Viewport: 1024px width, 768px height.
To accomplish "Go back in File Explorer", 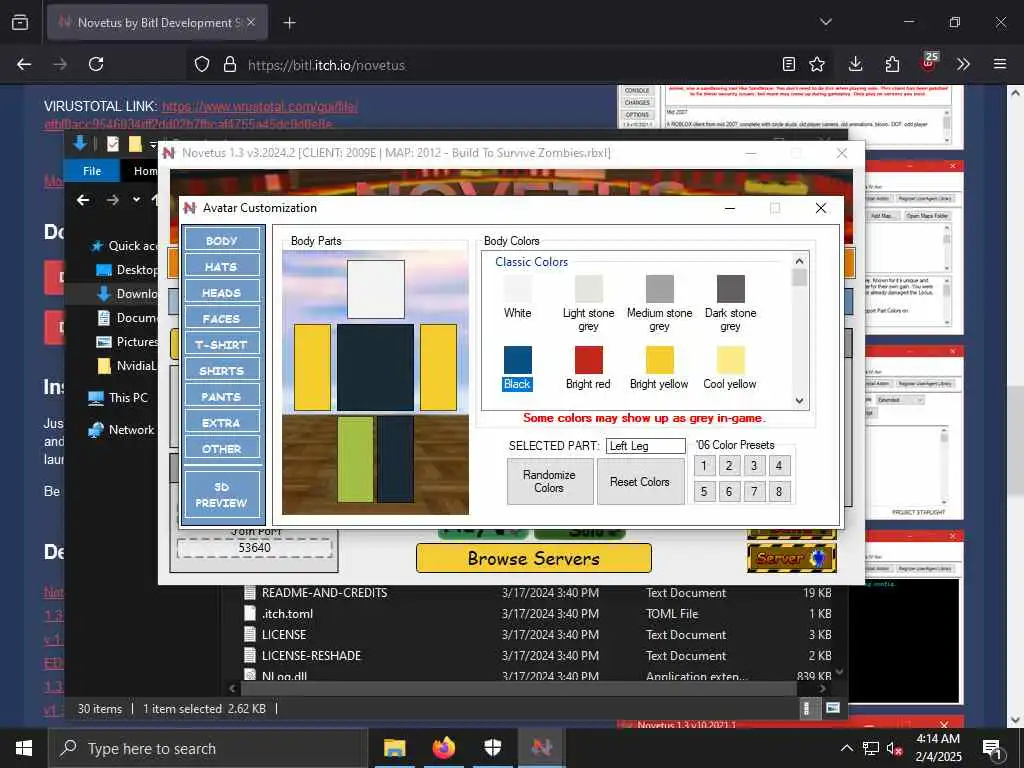I will coord(83,200).
